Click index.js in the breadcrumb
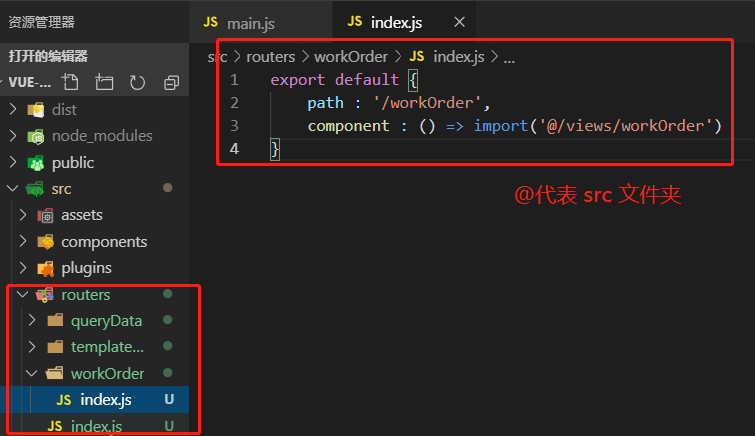This screenshot has height=436, width=755. [x=459, y=57]
